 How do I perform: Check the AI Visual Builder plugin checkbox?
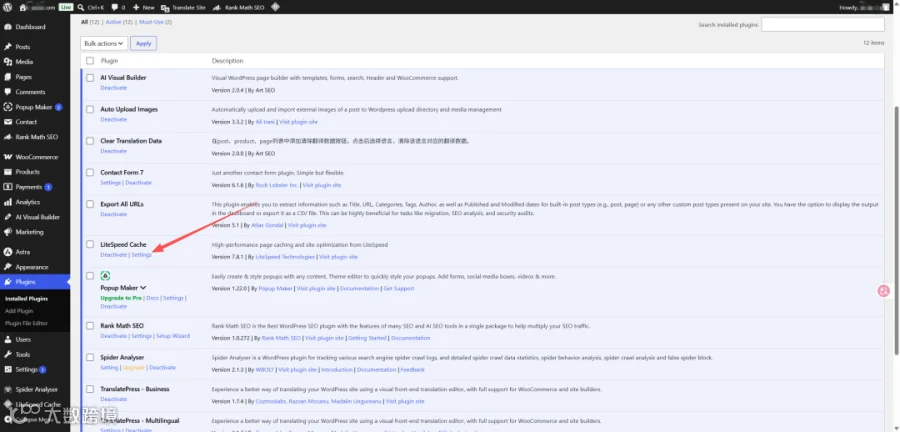[x=90, y=78]
